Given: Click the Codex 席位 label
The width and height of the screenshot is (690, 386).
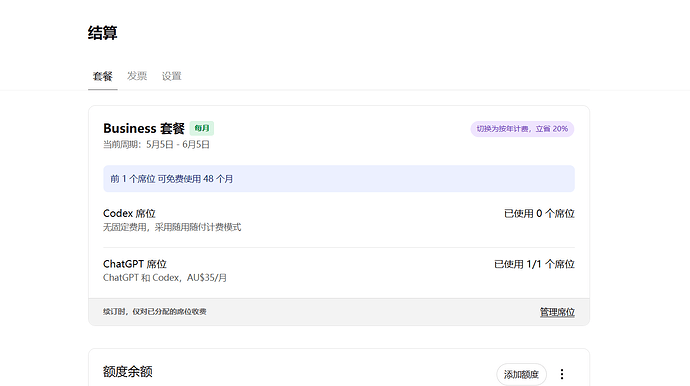Looking at the screenshot, I should click(x=129, y=213).
